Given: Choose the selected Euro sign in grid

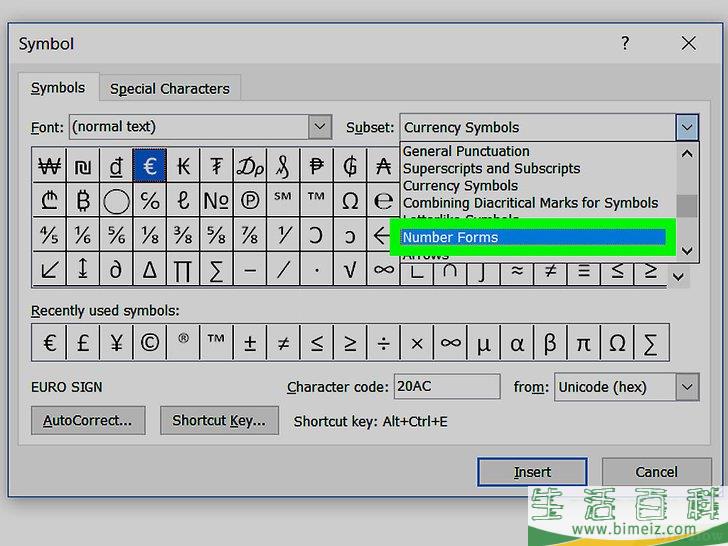Looking at the screenshot, I should point(150,166).
